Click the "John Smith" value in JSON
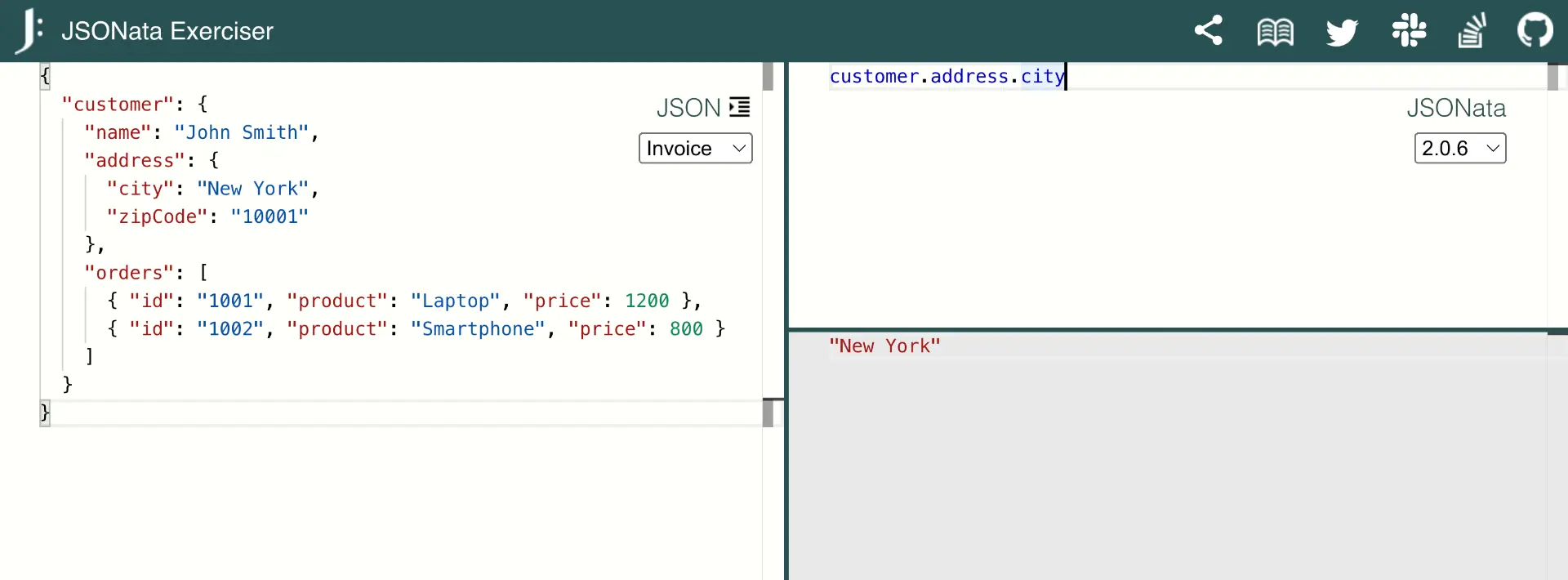This screenshot has height=580, width=1568. point(242,132)
